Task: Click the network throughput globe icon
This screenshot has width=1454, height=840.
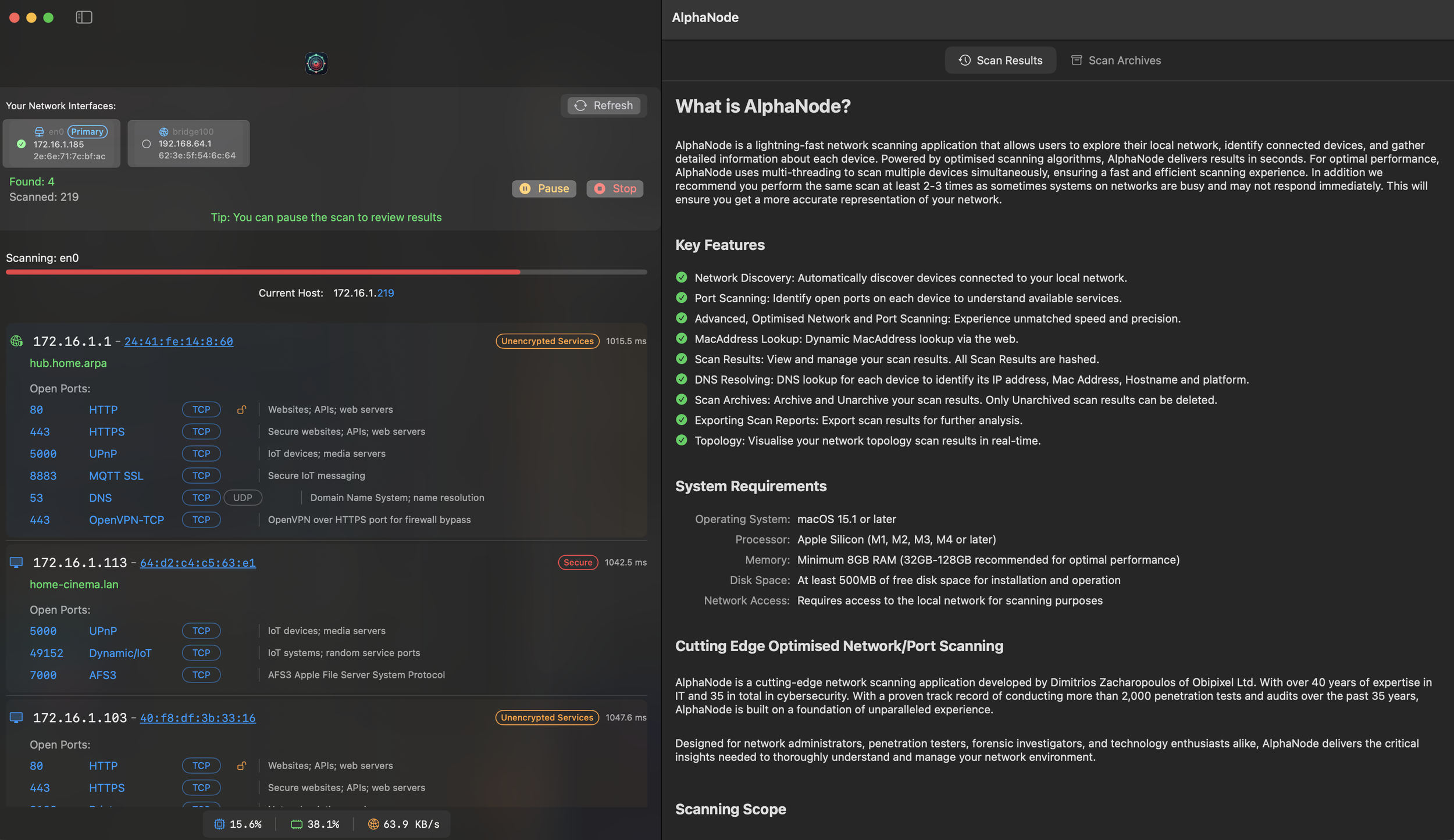Action: click(373, 824)
